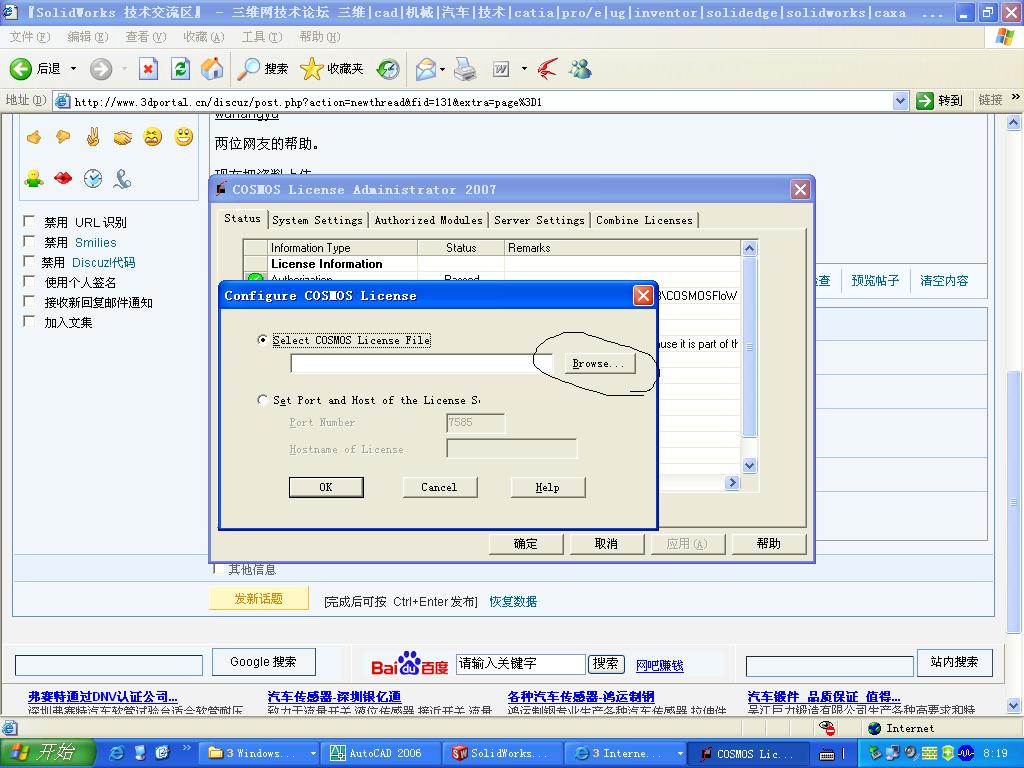Click the Edit with Word icon
The width and height of the screenshot is (1024, 768).
[501, 69]
